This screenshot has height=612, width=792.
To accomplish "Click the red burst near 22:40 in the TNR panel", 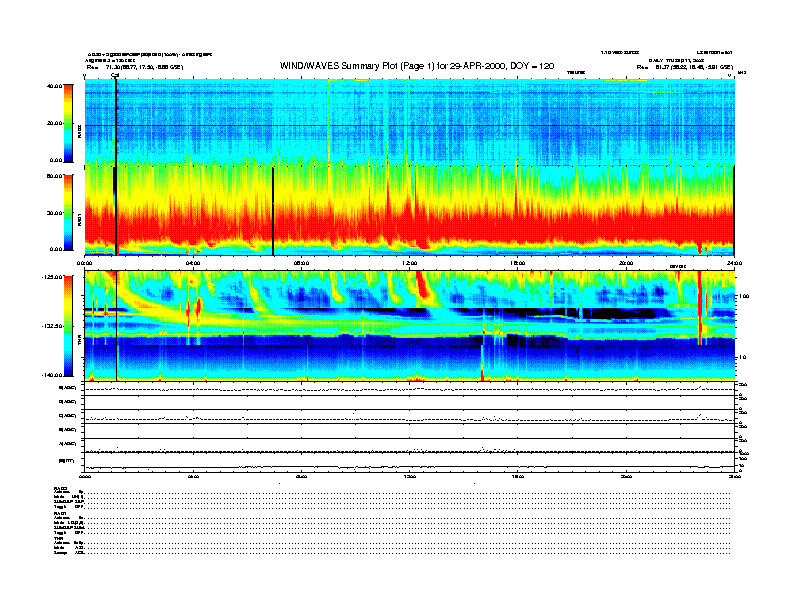I will [700, 308].
